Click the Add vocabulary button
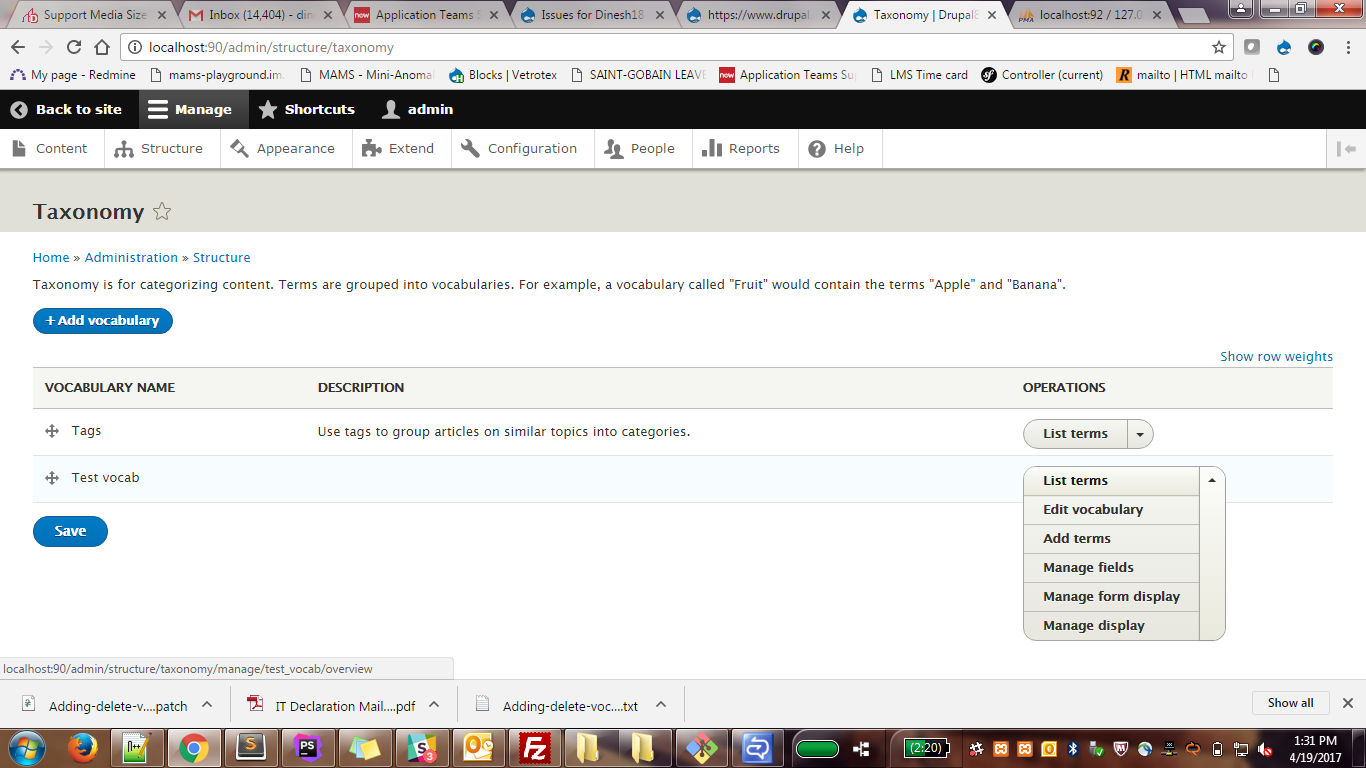1366x768 pixels. 103,320
